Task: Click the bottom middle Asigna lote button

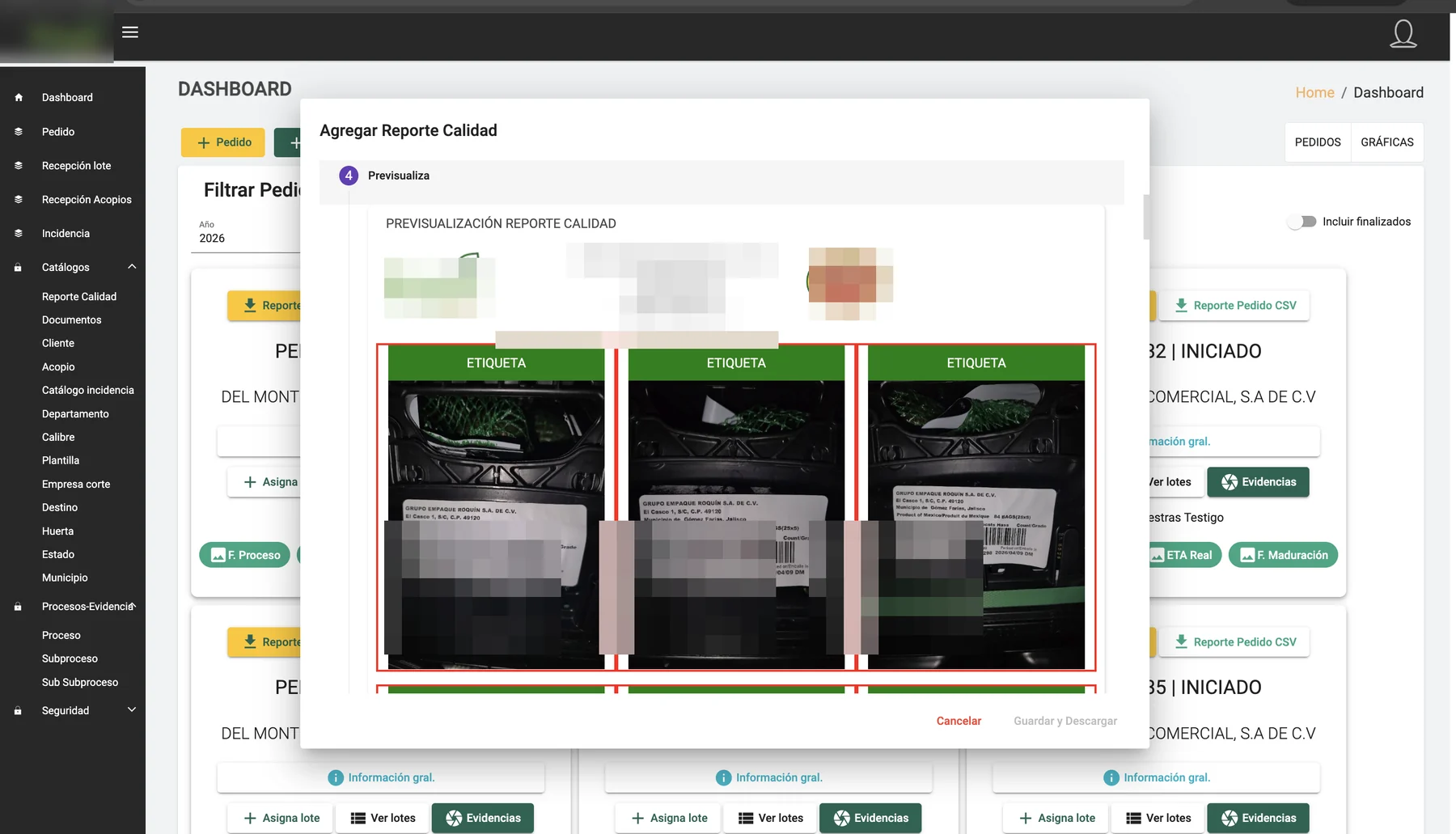Action: 669,818
